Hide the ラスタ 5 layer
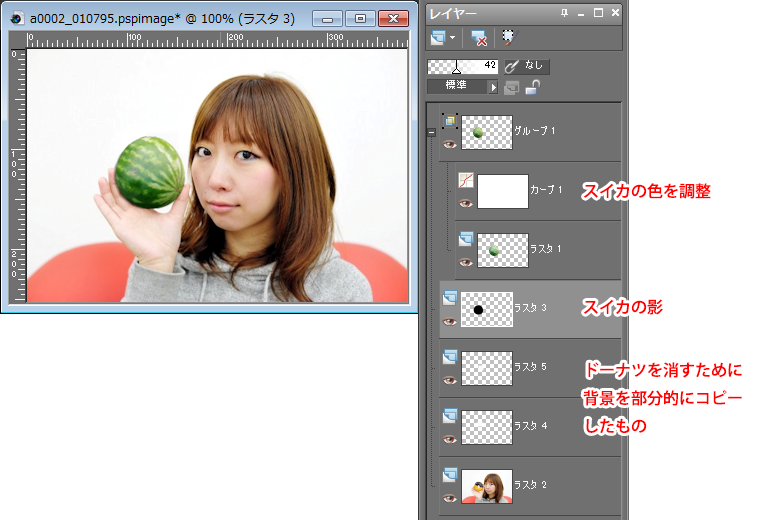The height and width of the screenshot is (520, 770). pyautogui.click(x=450, y=381)
